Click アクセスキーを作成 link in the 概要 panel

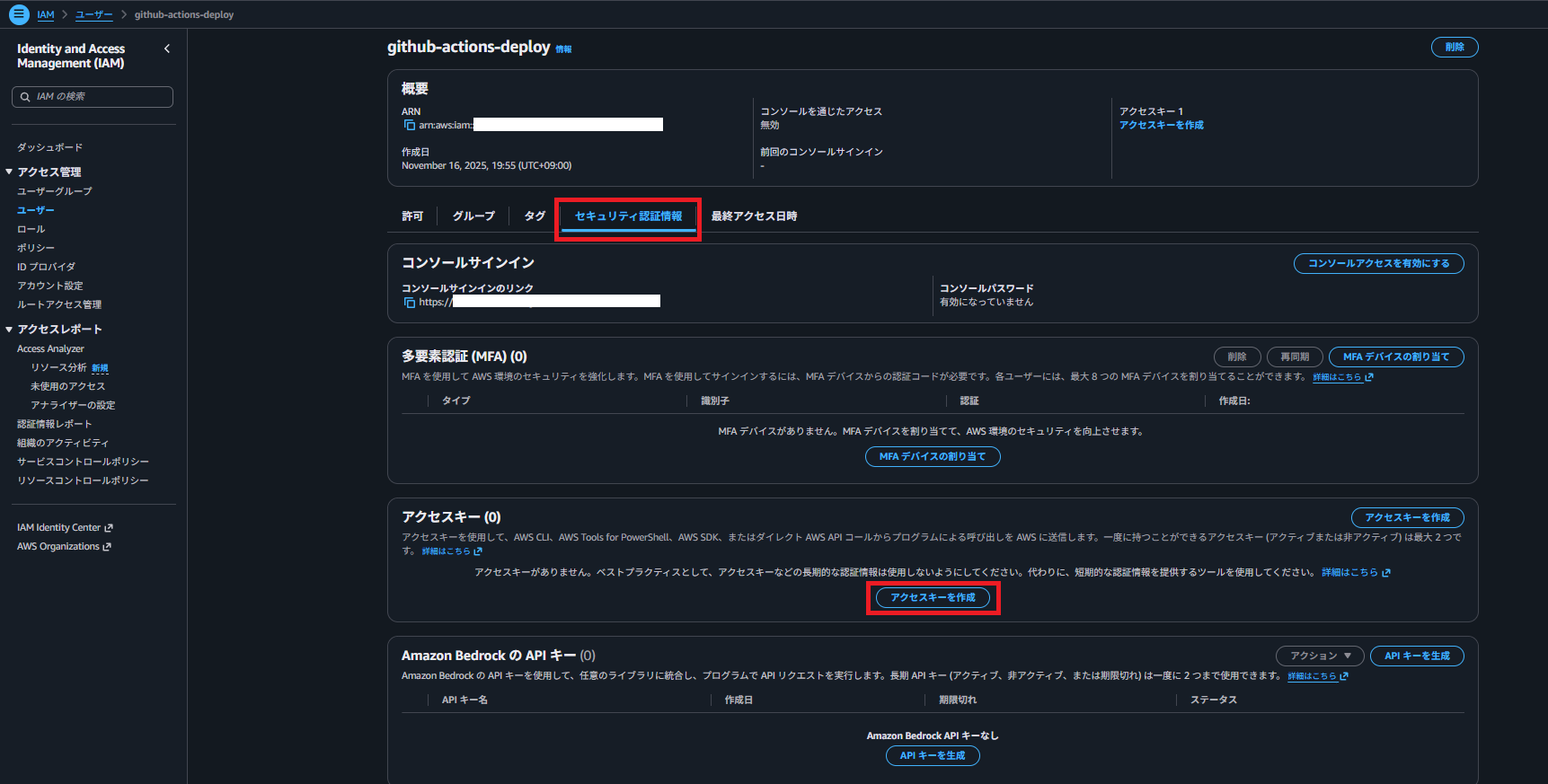click(1161, 125)
